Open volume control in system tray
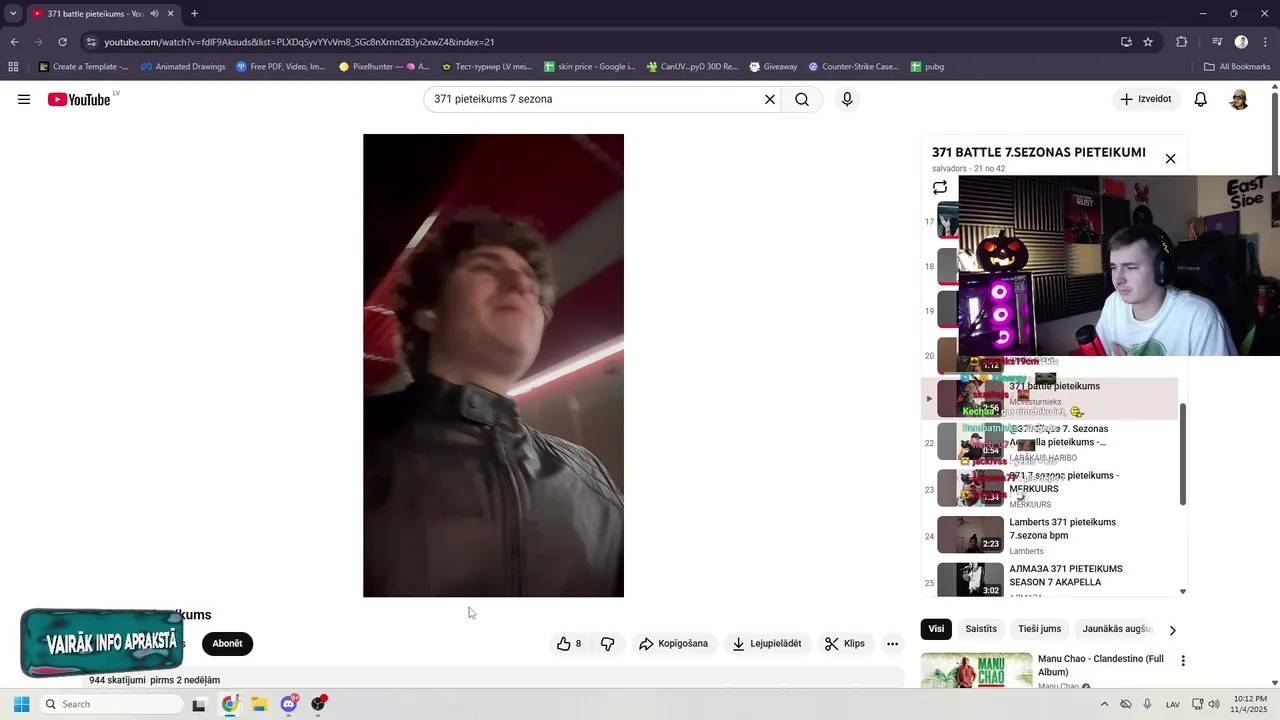1280x720 pixels. tap(1214, 704)
